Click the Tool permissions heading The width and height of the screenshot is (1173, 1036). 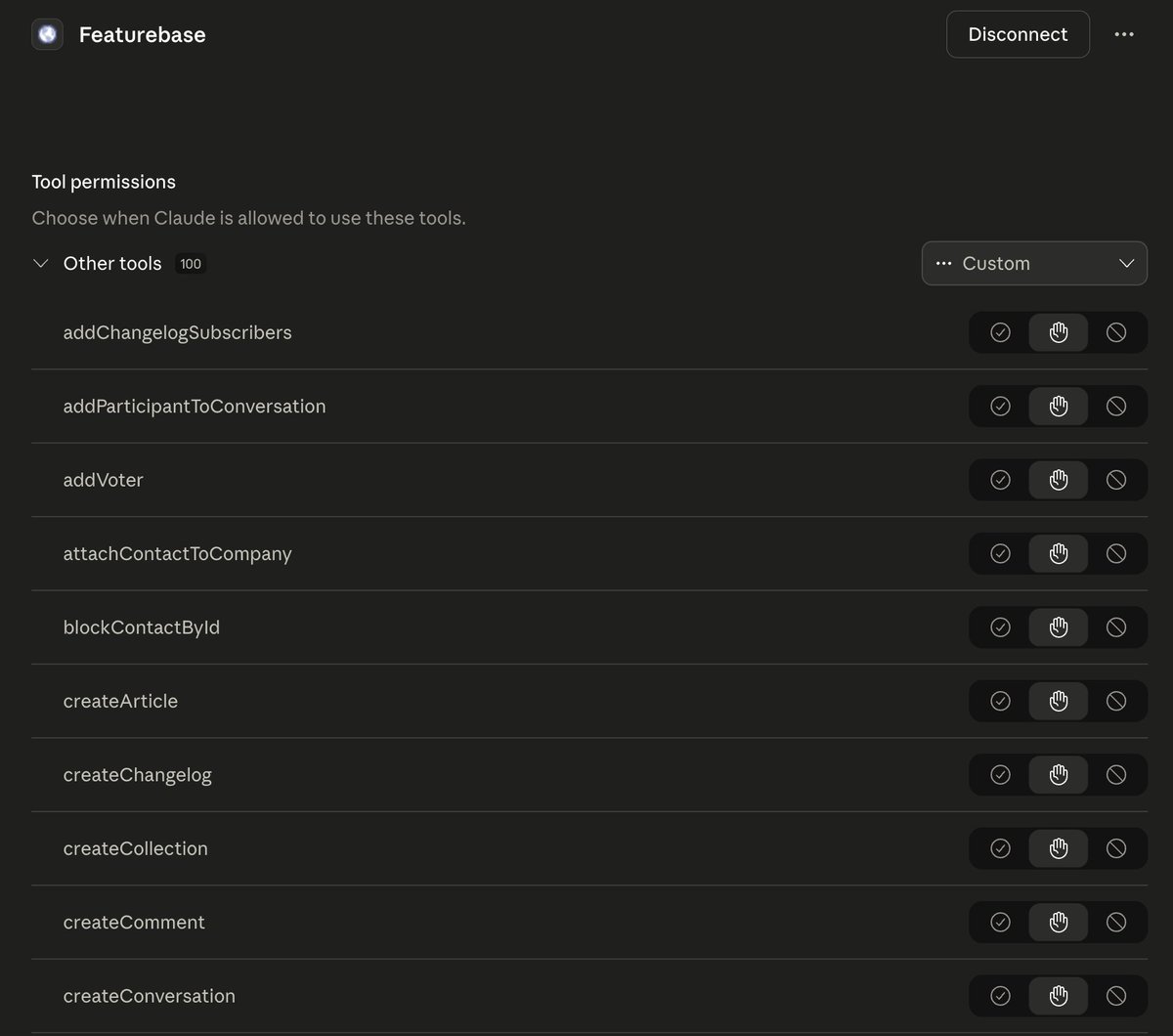pyautogui.click(x=104, y=182)
